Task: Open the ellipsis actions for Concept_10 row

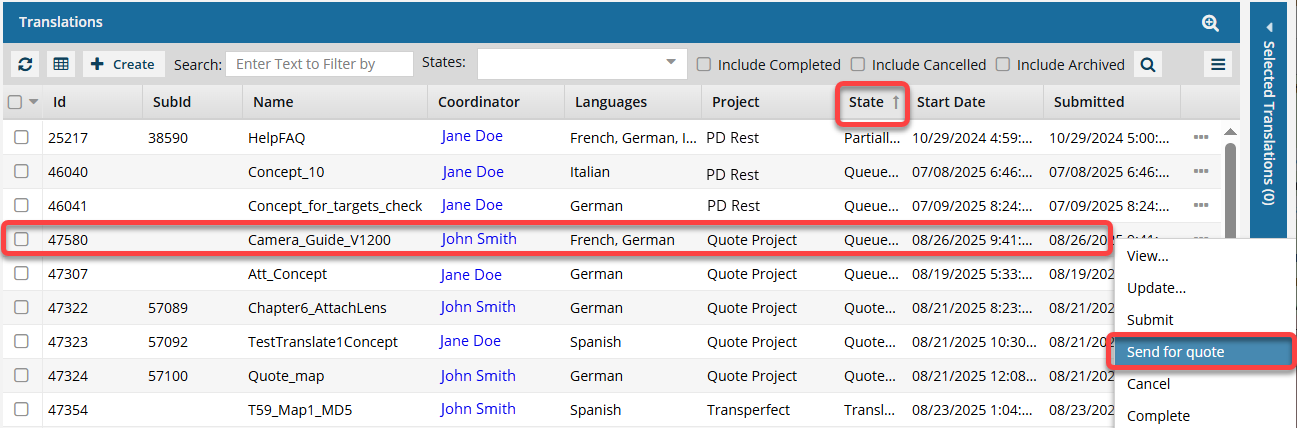Action: point(1201,172)
